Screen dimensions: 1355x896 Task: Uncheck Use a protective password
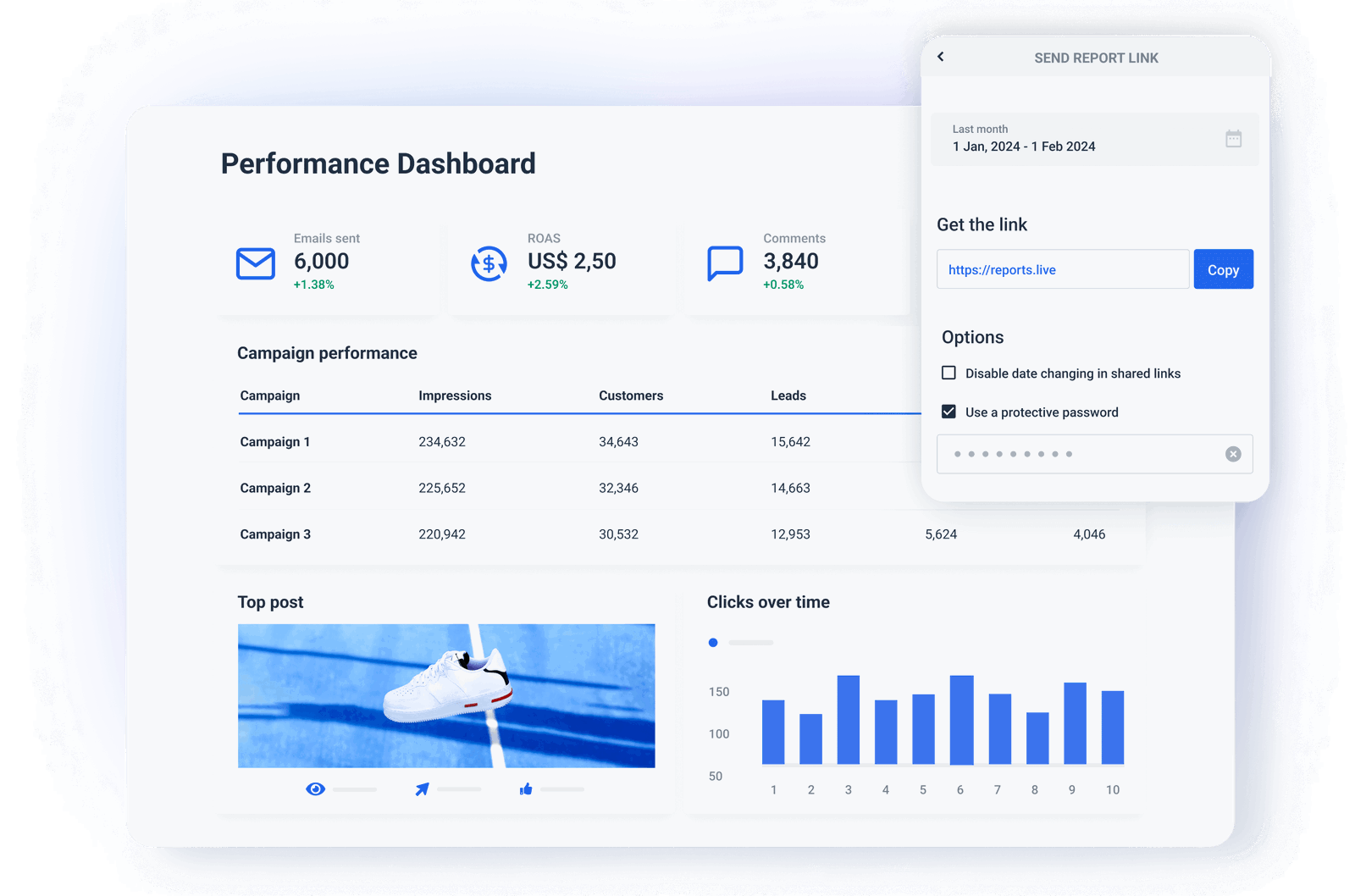tap(947, 412)
